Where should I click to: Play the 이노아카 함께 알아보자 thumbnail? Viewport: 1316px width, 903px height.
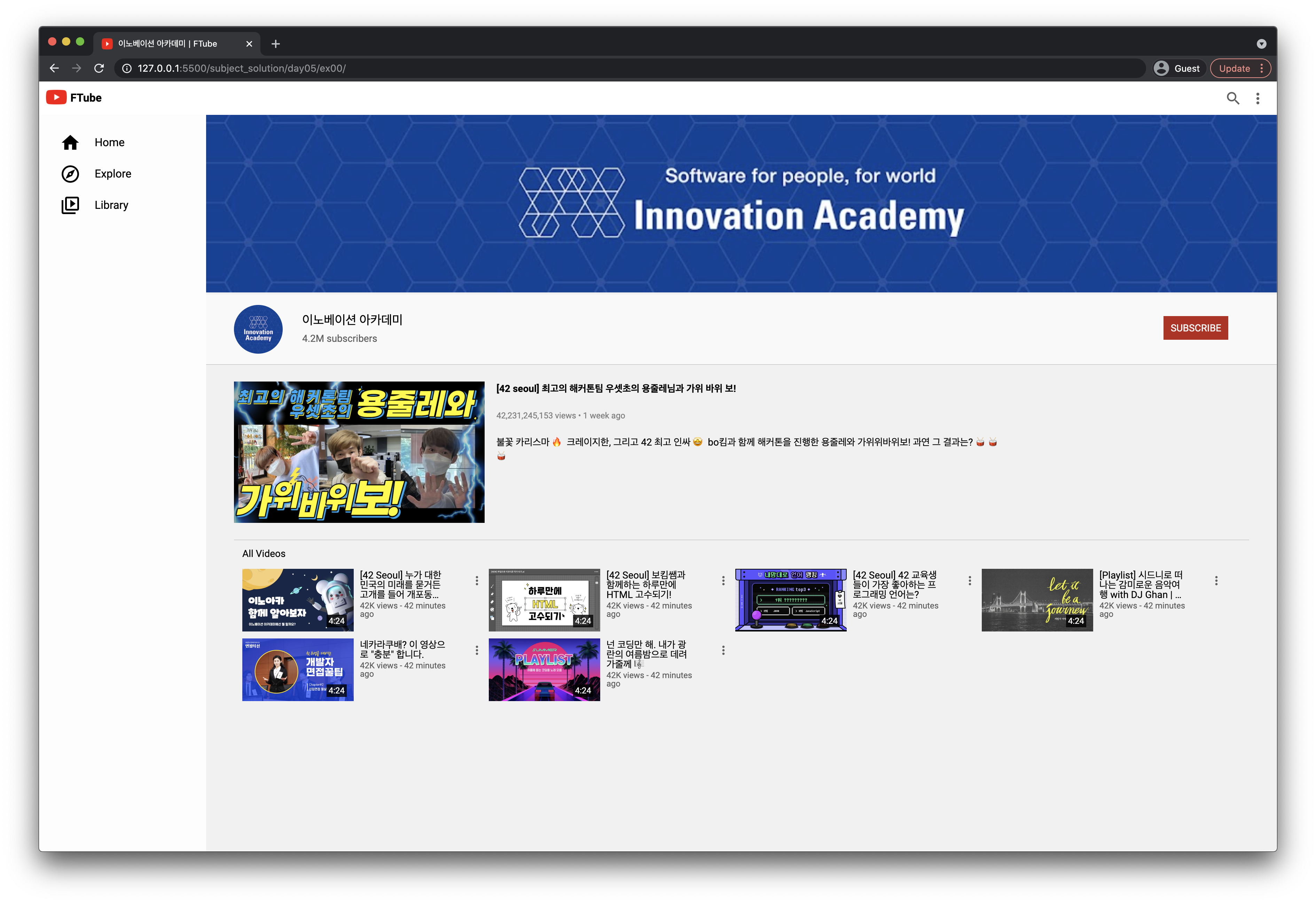[x=298, y=599]
